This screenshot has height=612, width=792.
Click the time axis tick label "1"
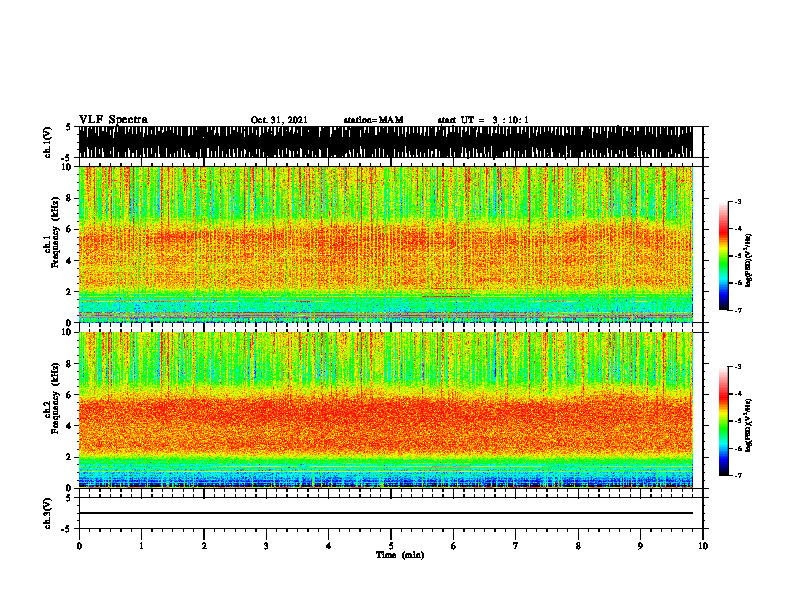click(141, 546)
